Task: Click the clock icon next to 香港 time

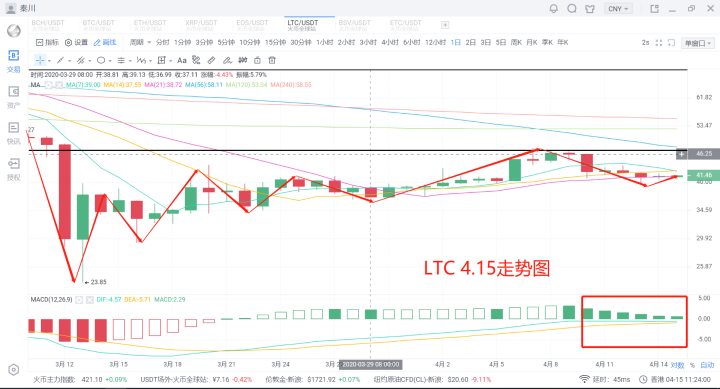Action: coord(644,379)
